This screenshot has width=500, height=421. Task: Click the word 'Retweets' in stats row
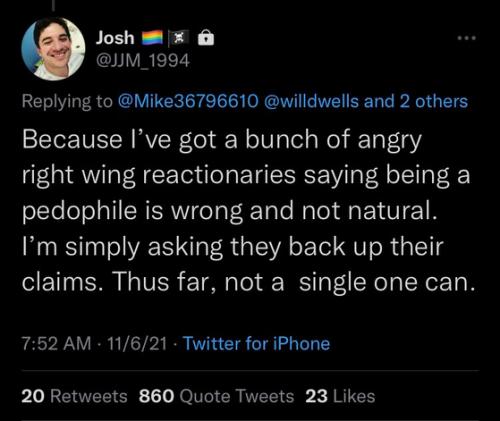89,396
